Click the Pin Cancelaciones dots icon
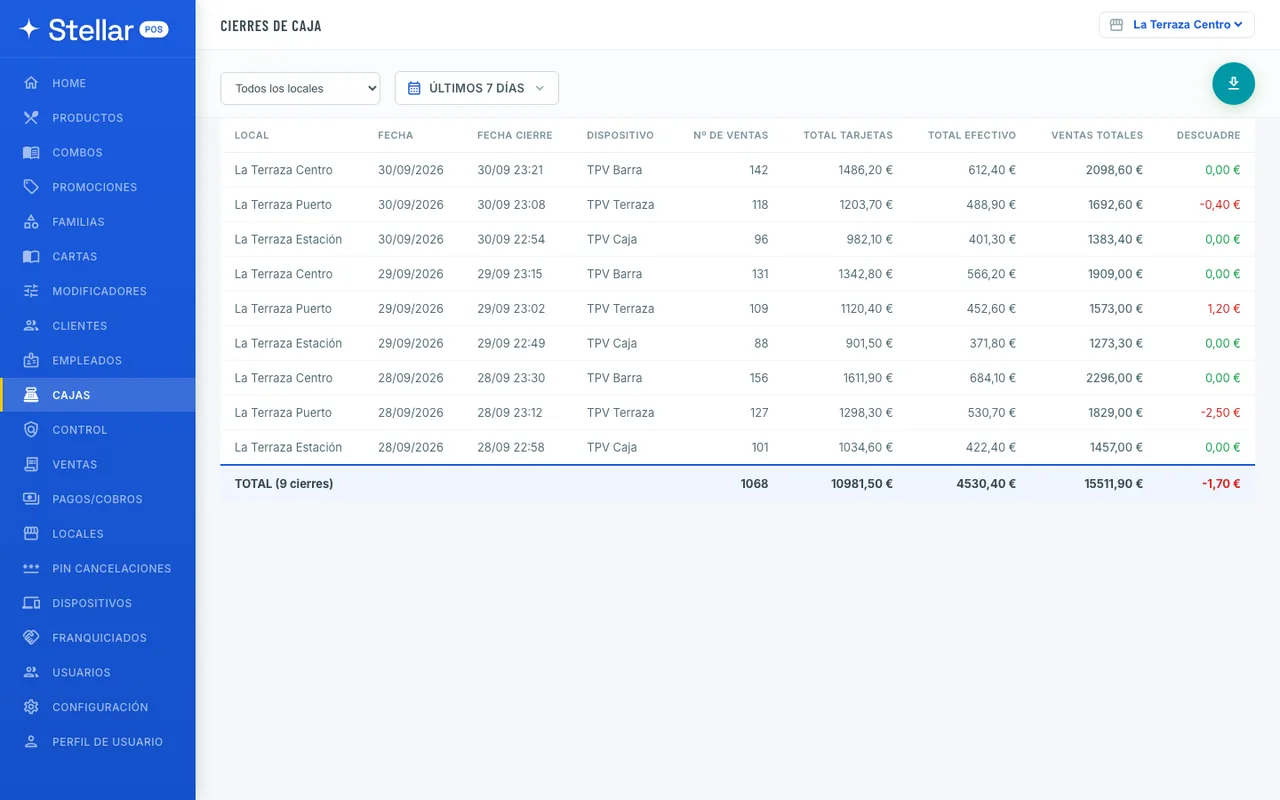1280x800 pixels. (x=31, y=568)
